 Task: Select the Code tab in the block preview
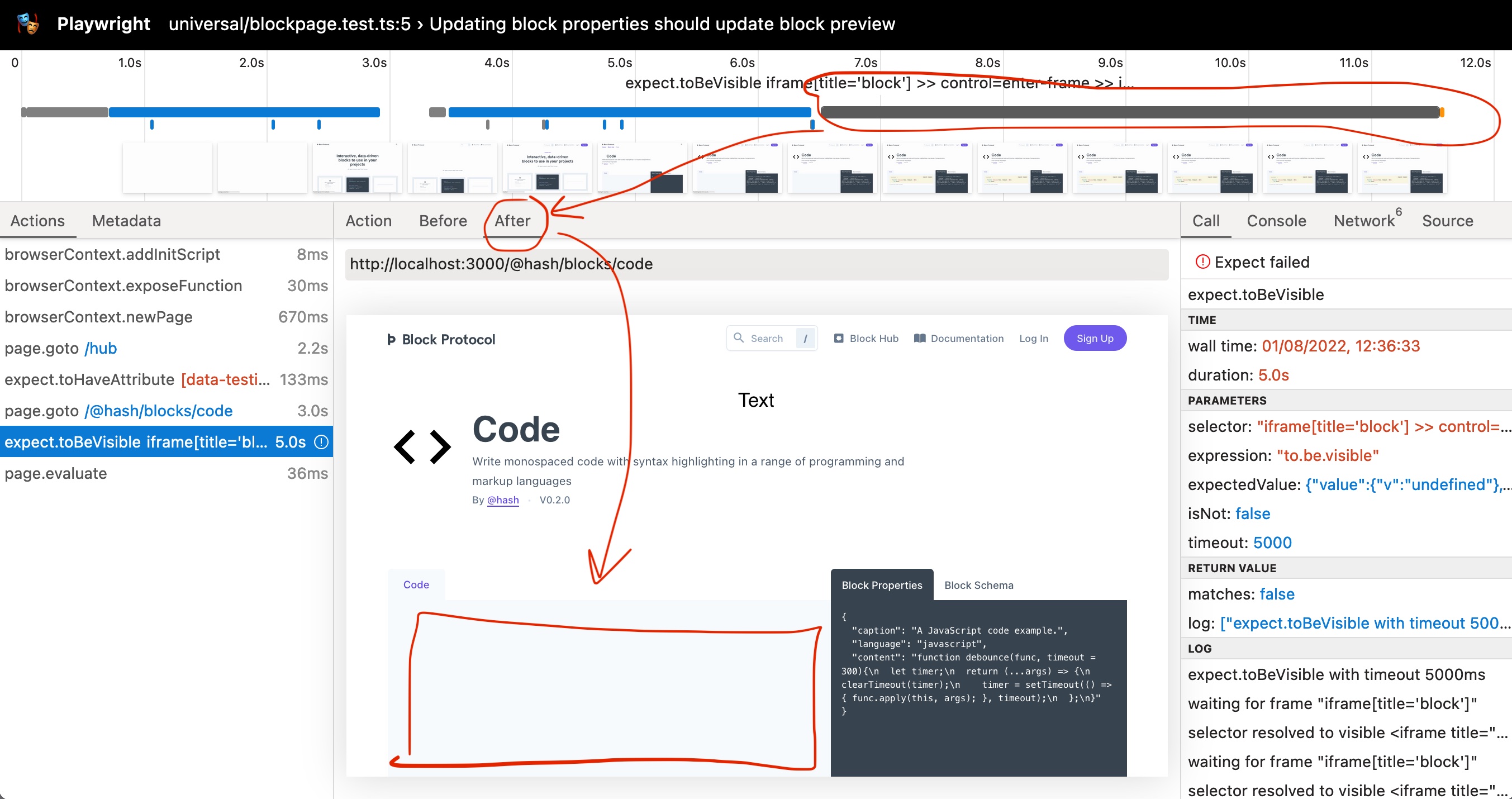coord(416,584)
